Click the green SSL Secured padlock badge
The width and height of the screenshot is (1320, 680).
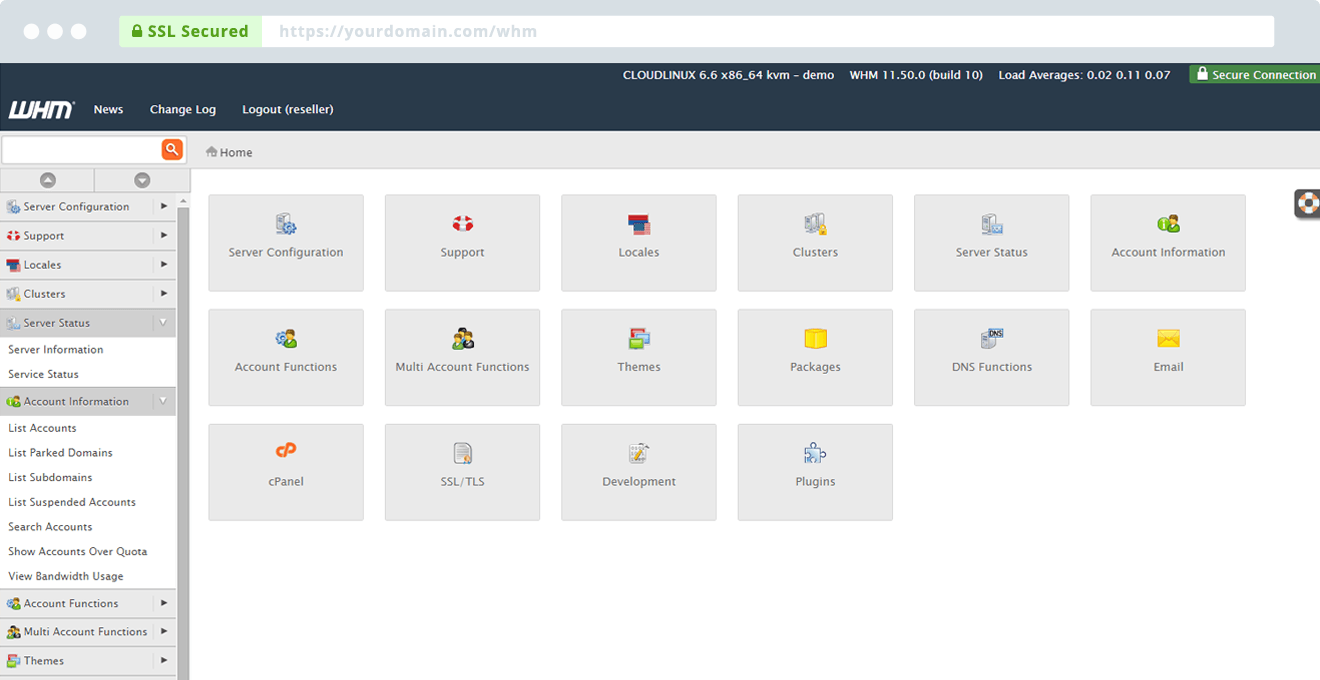190,31
